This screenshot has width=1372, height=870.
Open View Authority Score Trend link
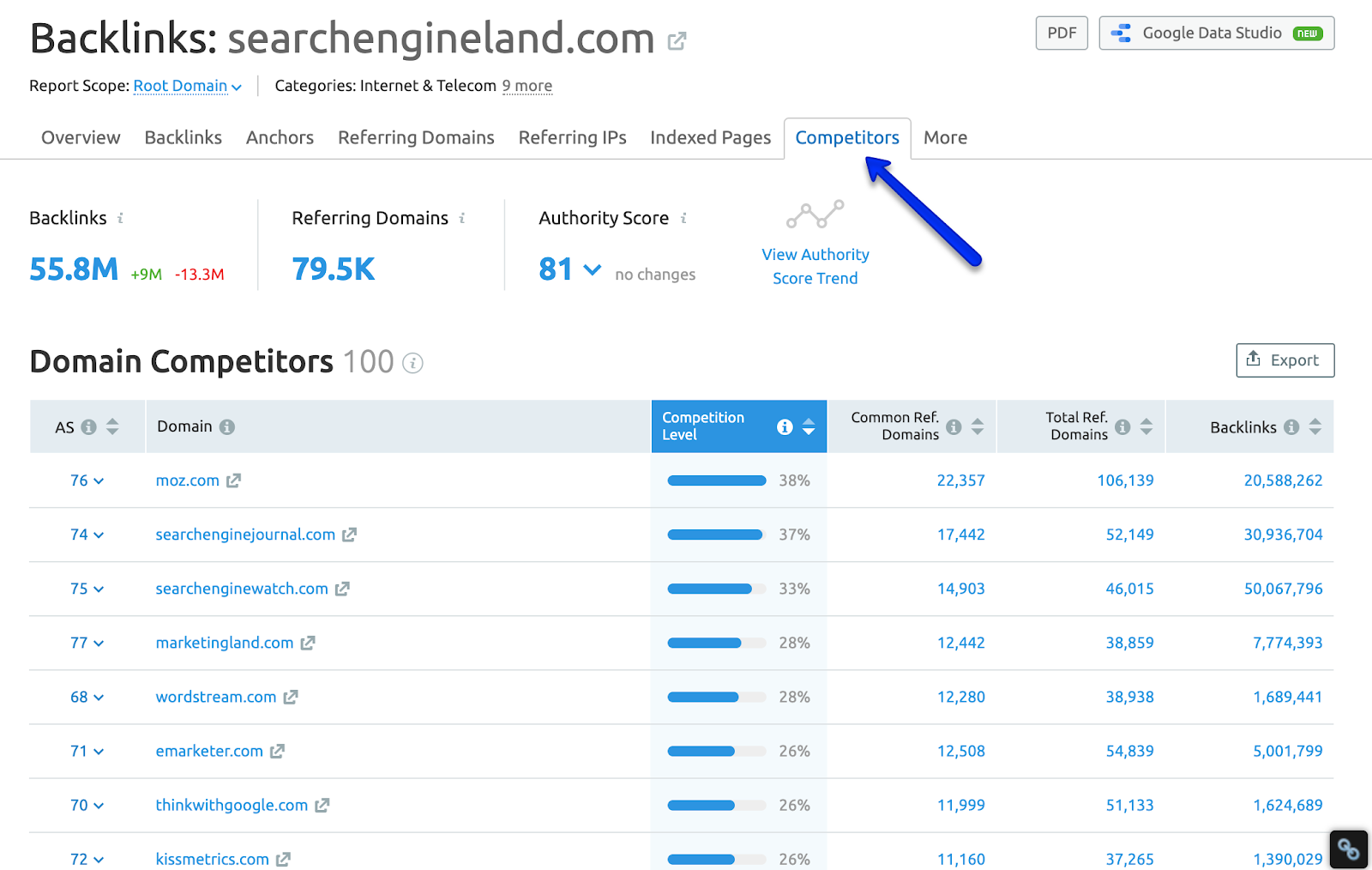tap(815, 266)
